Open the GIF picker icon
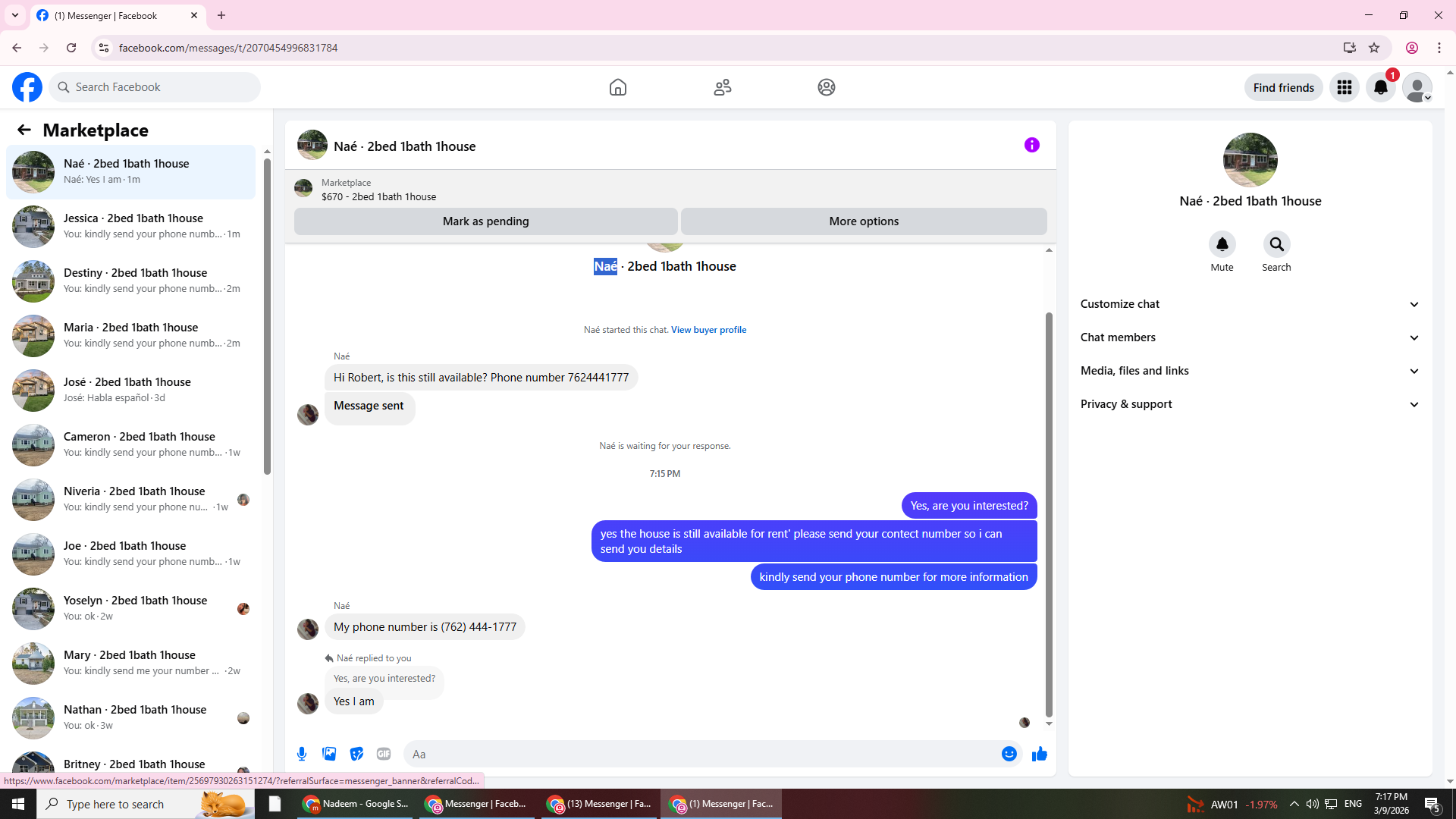1456x819 pixels. point(384,754)
